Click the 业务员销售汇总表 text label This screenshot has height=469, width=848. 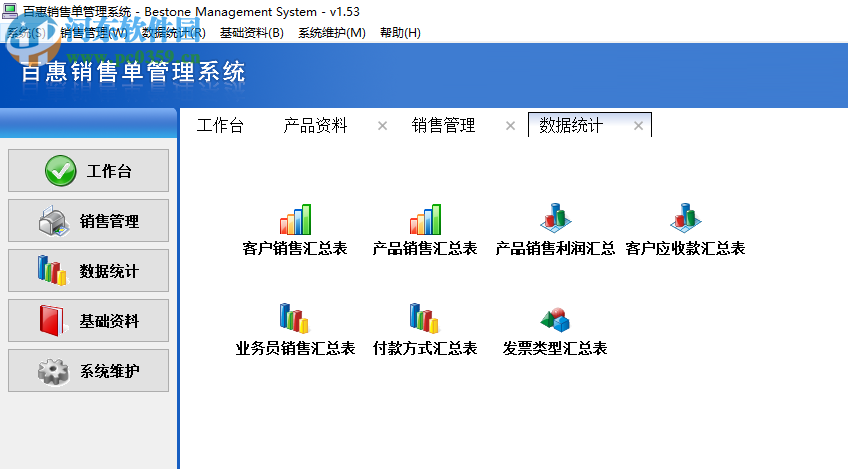click(295, 348)
